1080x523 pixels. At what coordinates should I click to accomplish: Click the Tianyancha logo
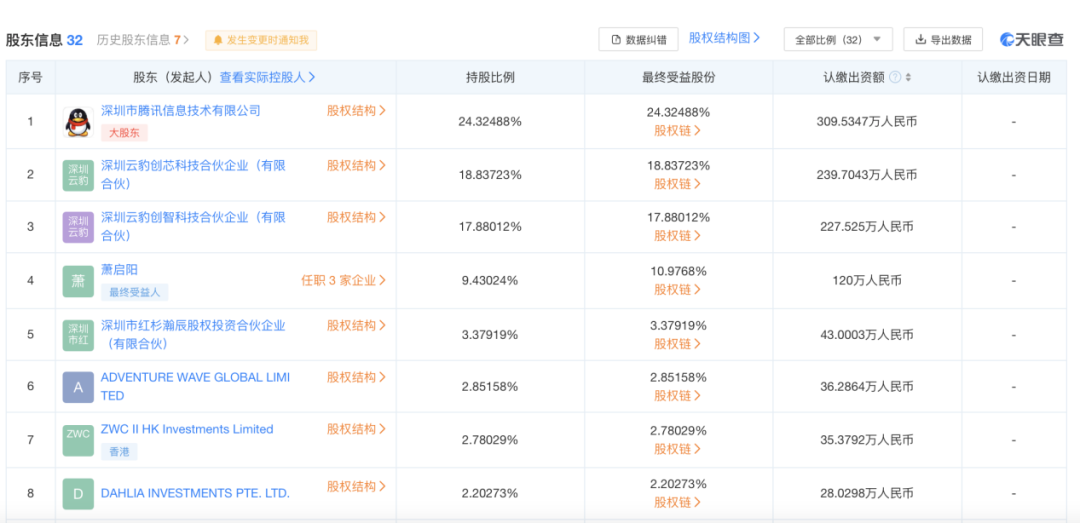point(1034,40)
